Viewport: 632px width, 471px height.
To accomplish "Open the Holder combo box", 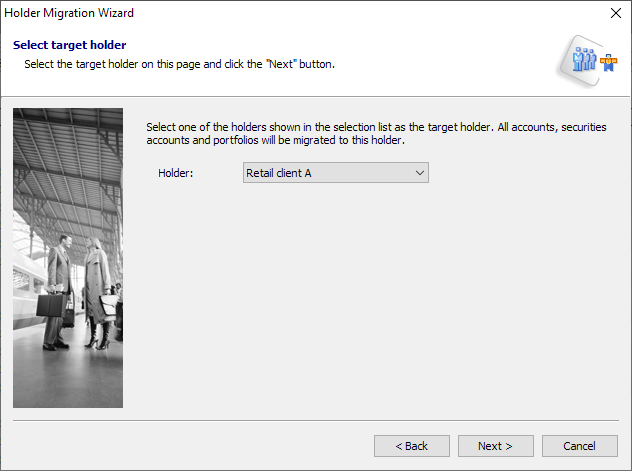I will tap(335, 173).
